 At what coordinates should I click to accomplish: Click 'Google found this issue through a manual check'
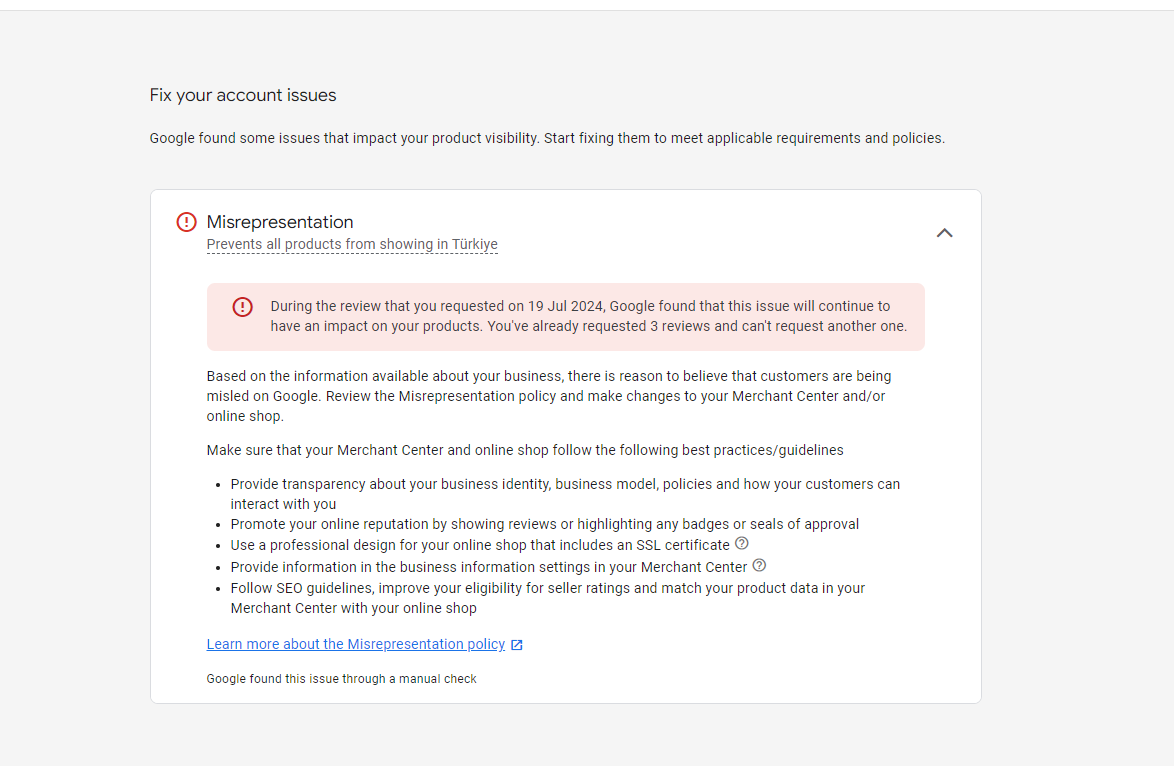(341, 679)
